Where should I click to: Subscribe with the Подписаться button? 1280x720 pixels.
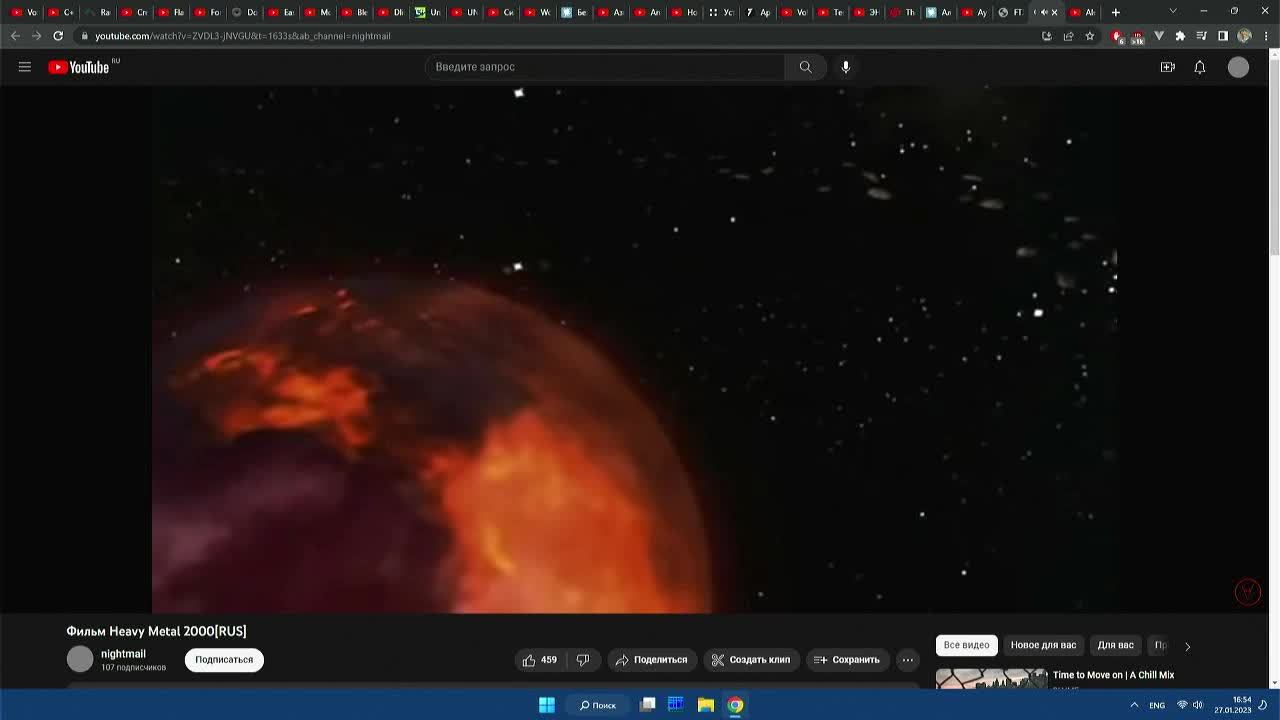(224, 660)
